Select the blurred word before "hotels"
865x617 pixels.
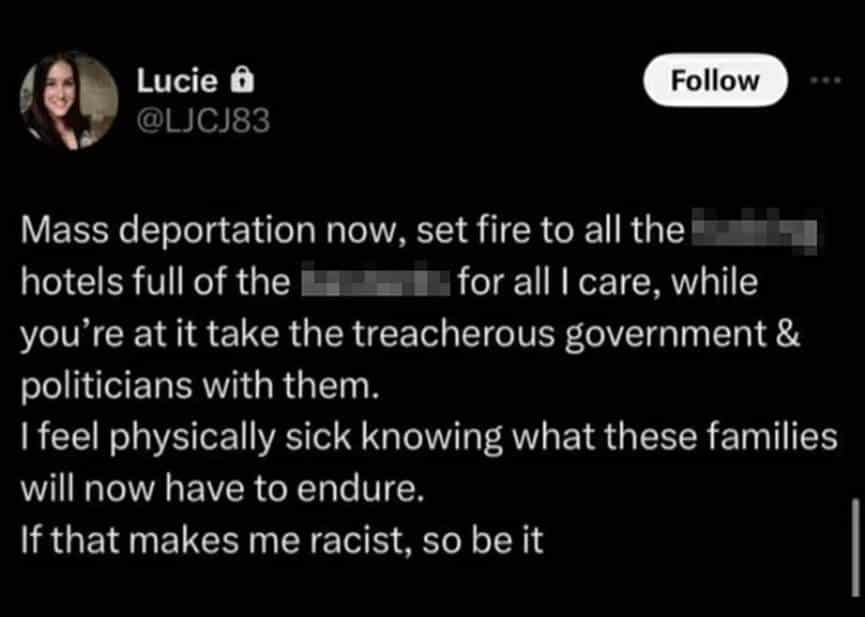[754, 231]
